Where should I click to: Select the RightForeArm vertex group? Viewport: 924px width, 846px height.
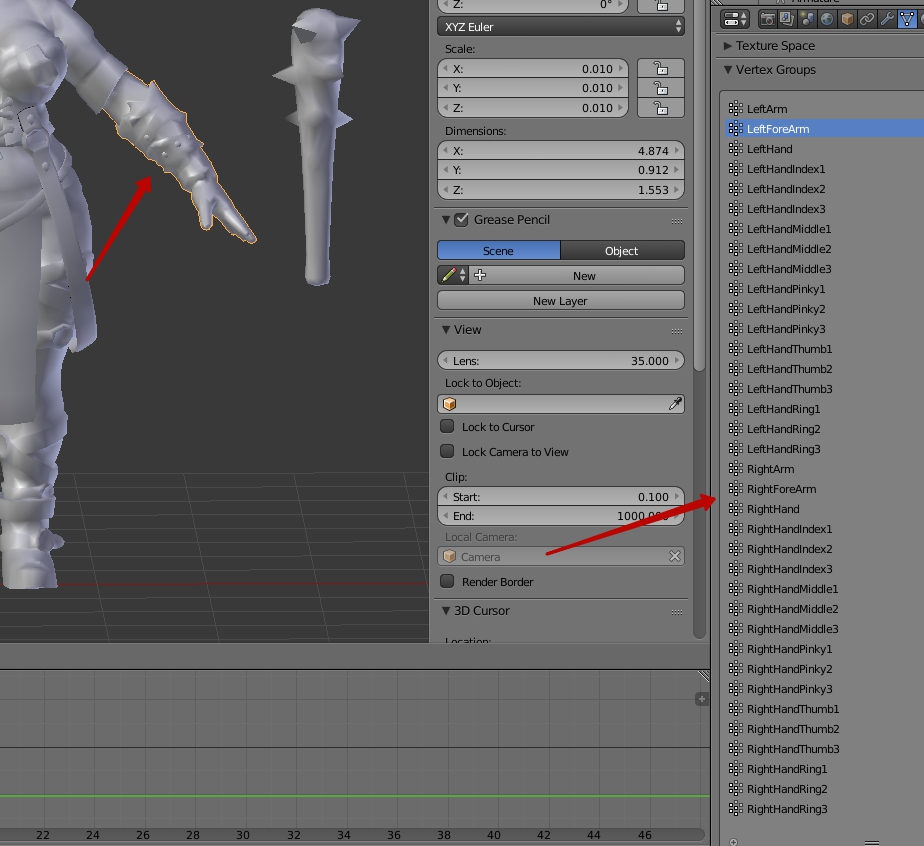tap(824, 489)
